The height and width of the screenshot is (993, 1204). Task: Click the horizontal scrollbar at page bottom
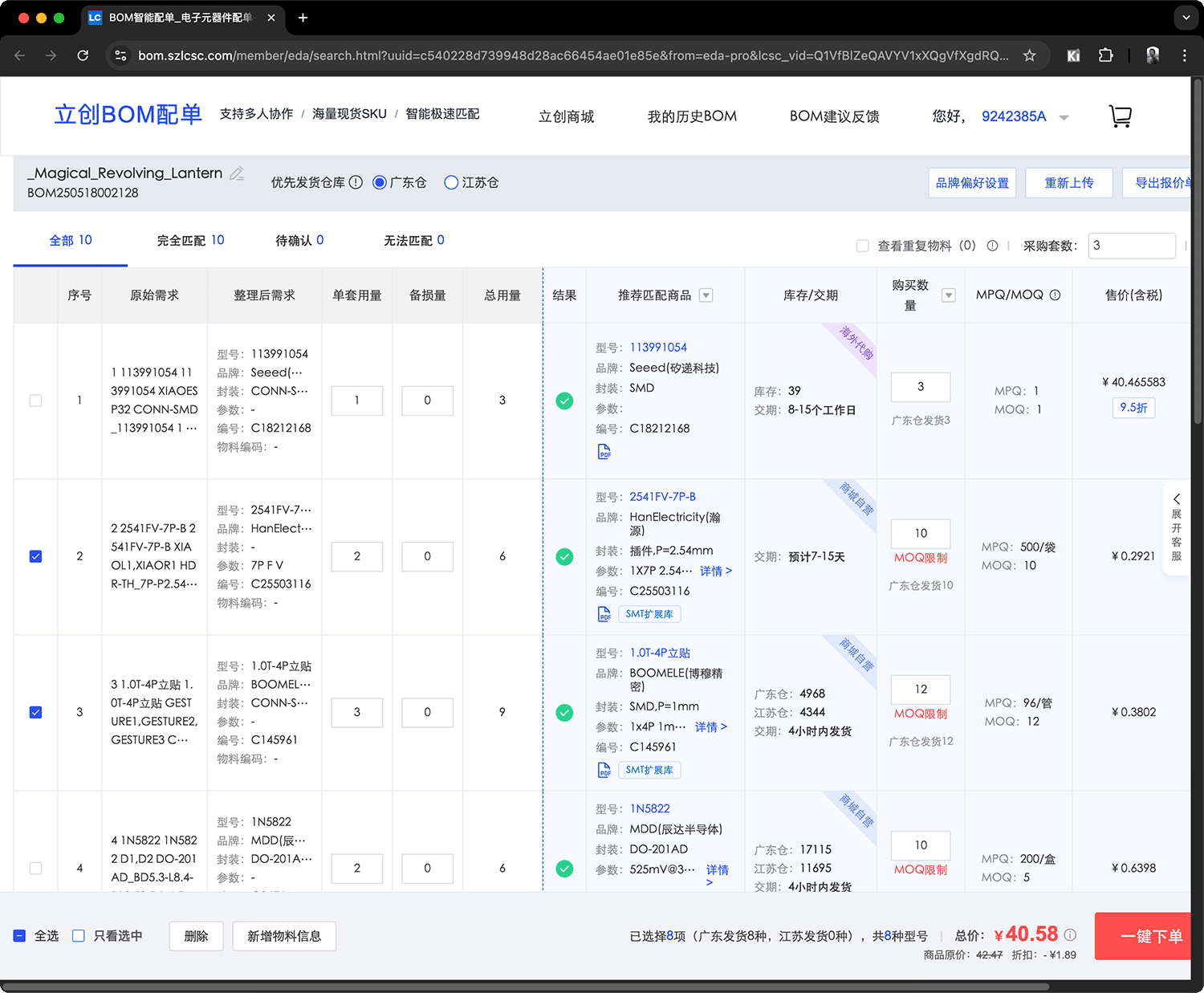click(526, 987)
